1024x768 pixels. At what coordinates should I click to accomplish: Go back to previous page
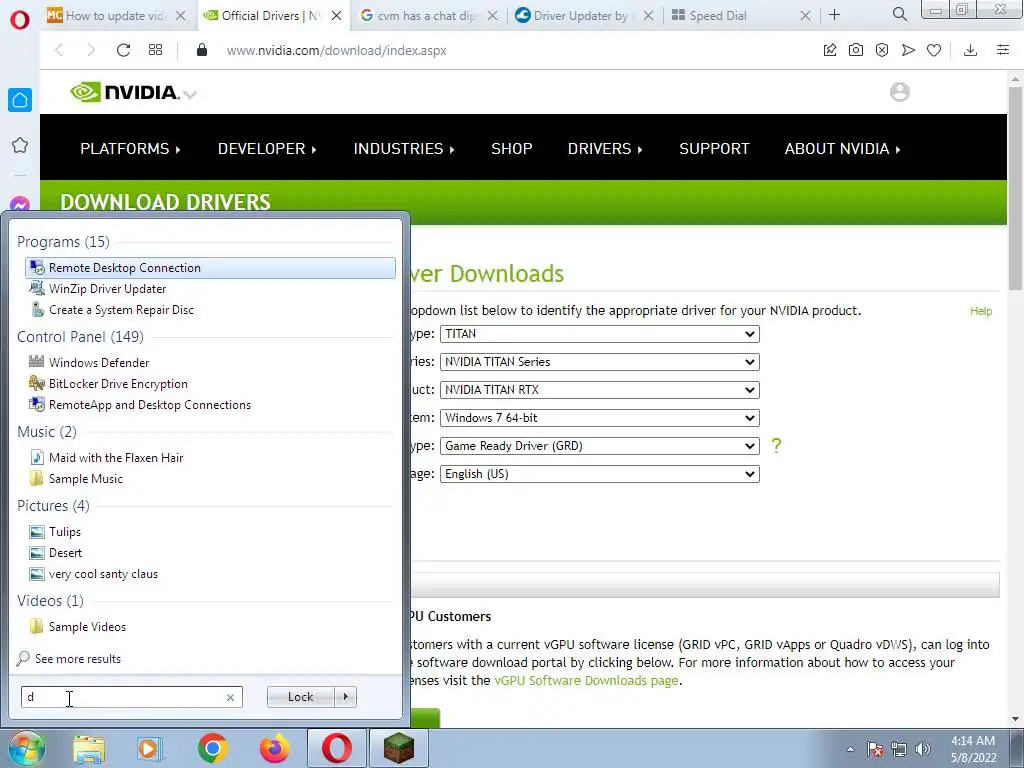pos(59,50)
